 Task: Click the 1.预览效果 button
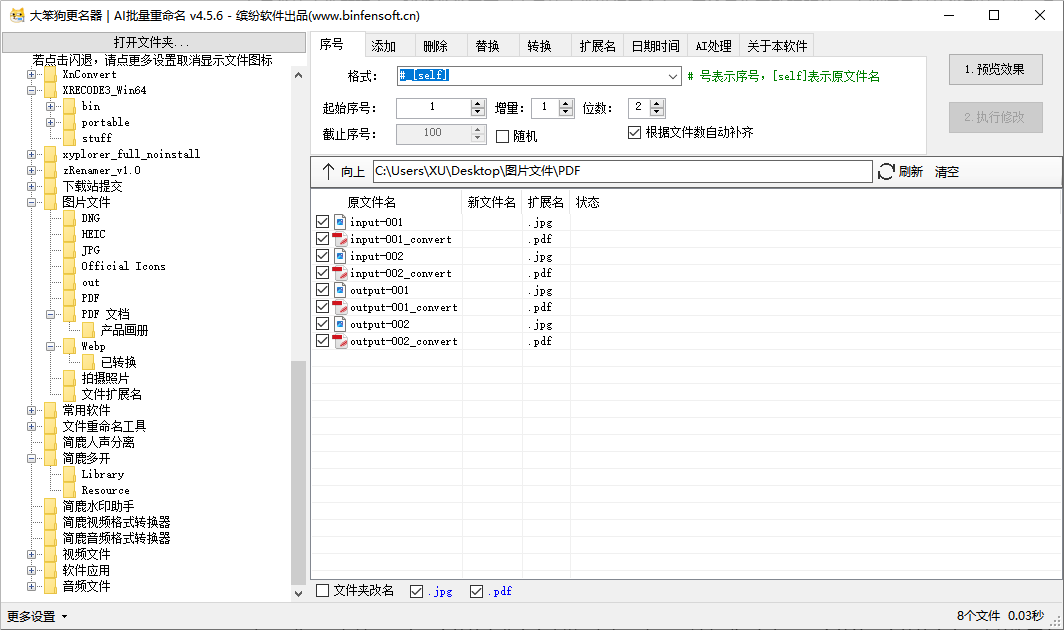tap(995, 70)
